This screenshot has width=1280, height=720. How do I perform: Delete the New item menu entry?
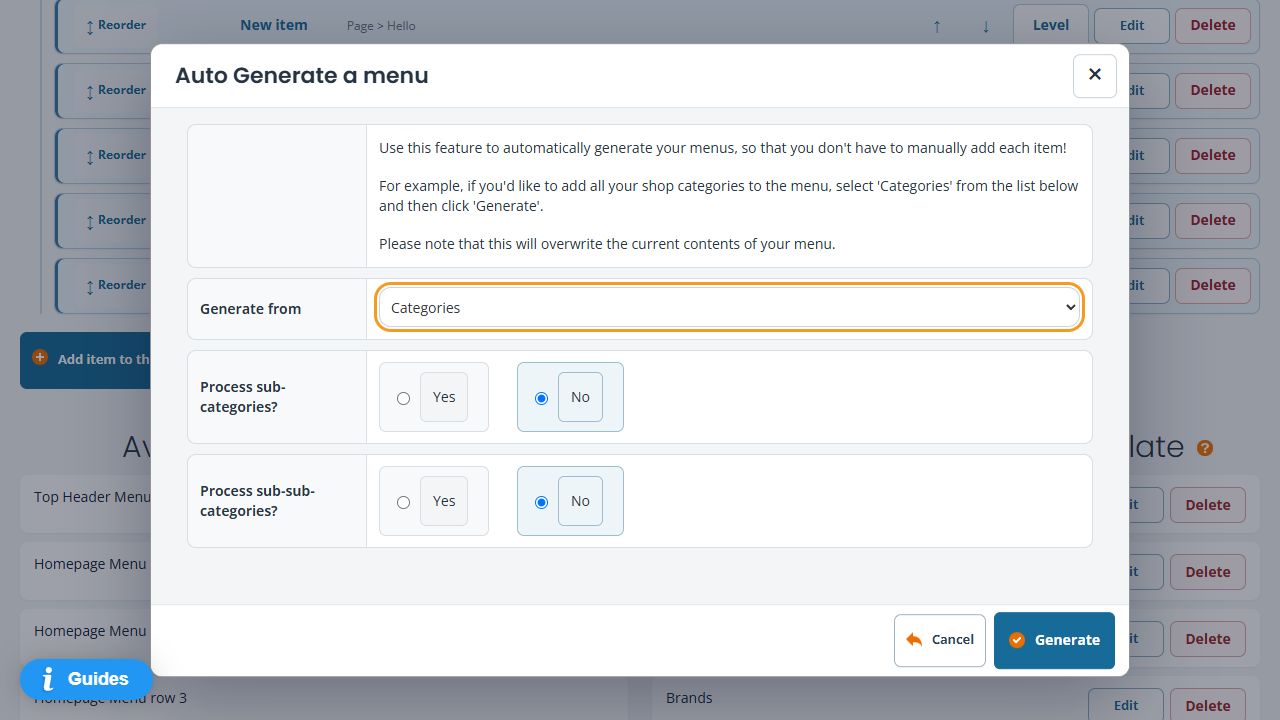point(1213,25)
